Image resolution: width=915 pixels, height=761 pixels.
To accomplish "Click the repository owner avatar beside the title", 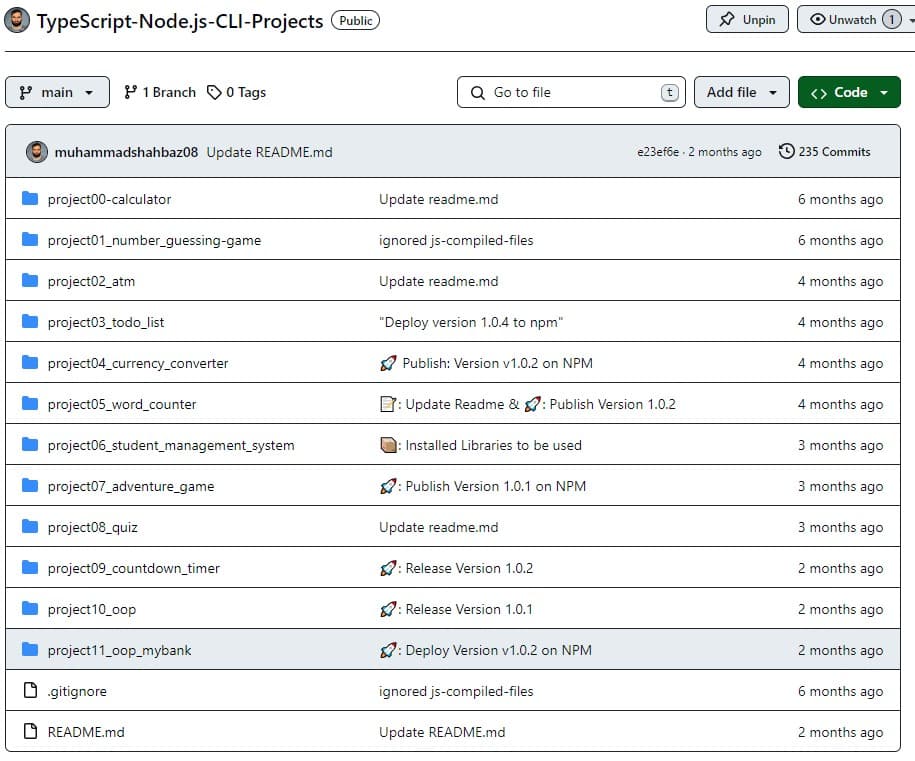I will pyautogui.click(x=17, y=20).
